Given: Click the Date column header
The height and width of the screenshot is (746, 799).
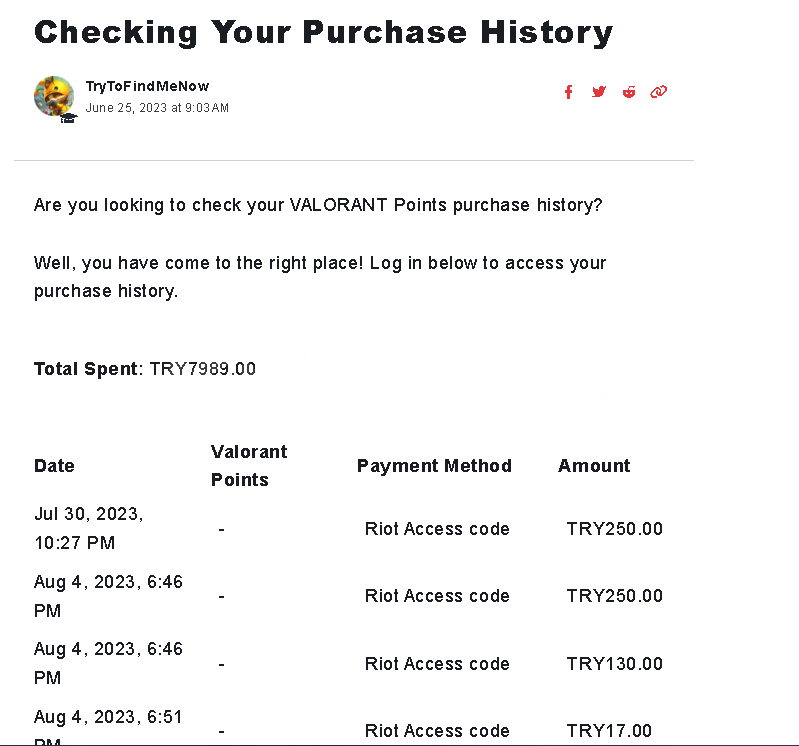Looking at the screenshot, I should 54,466.
